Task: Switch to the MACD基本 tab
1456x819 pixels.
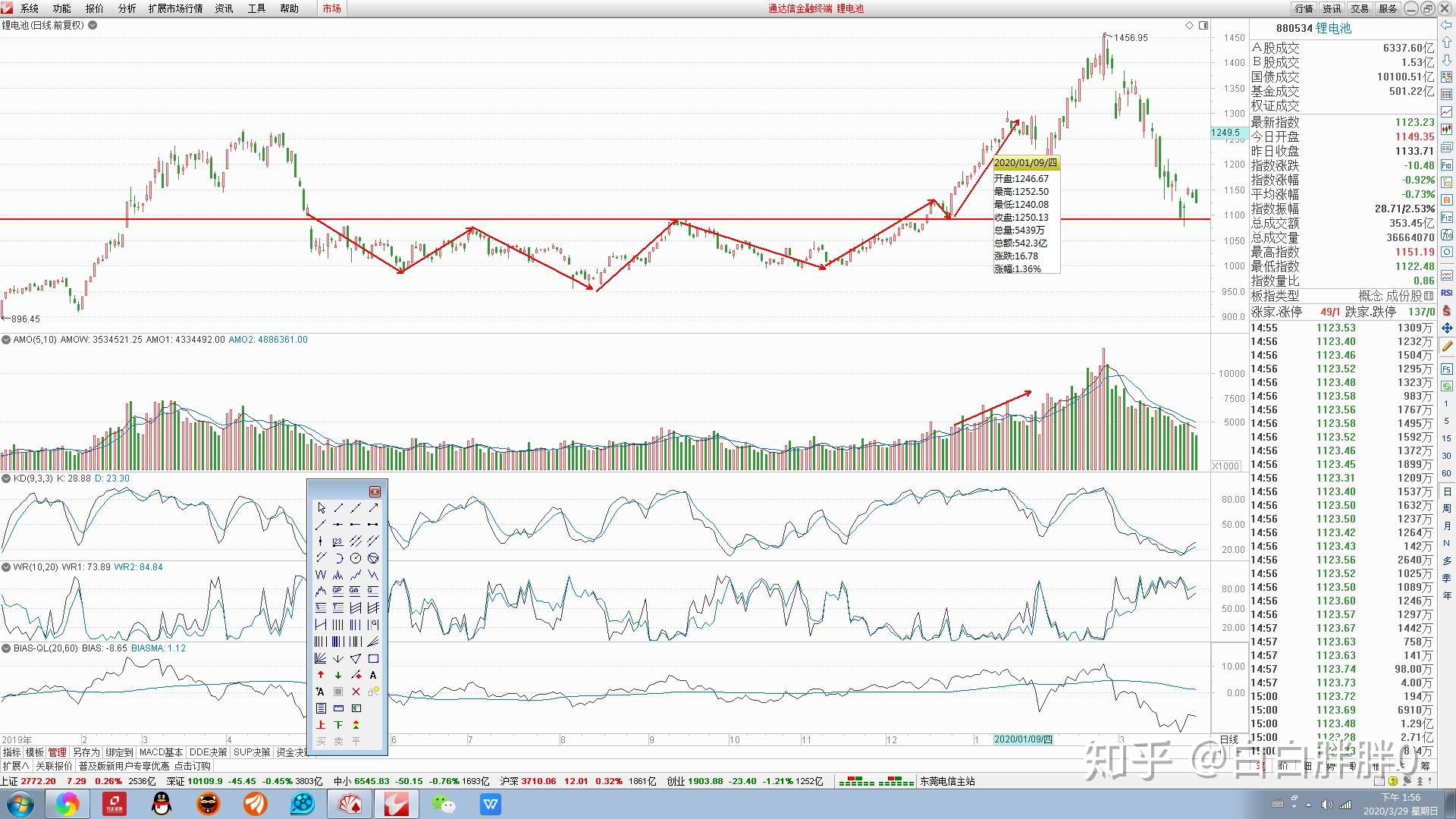Action: point(161,752)
